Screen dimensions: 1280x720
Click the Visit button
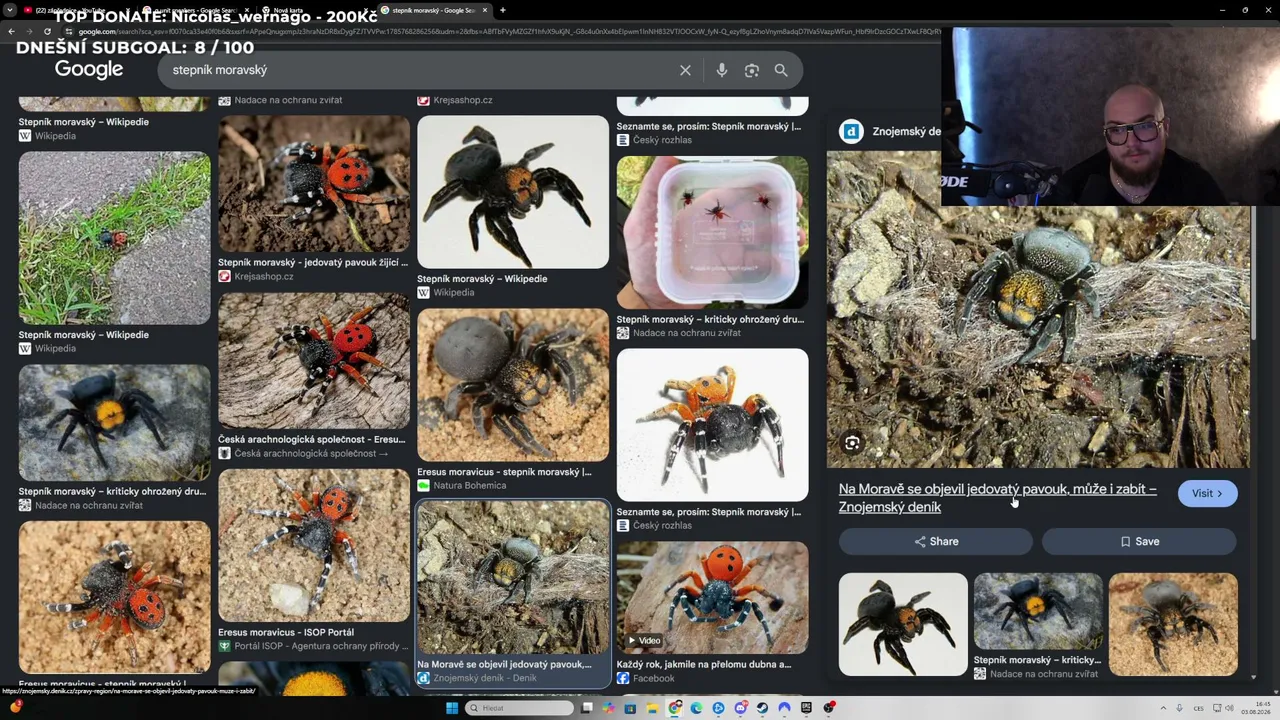pos(1207,493)
